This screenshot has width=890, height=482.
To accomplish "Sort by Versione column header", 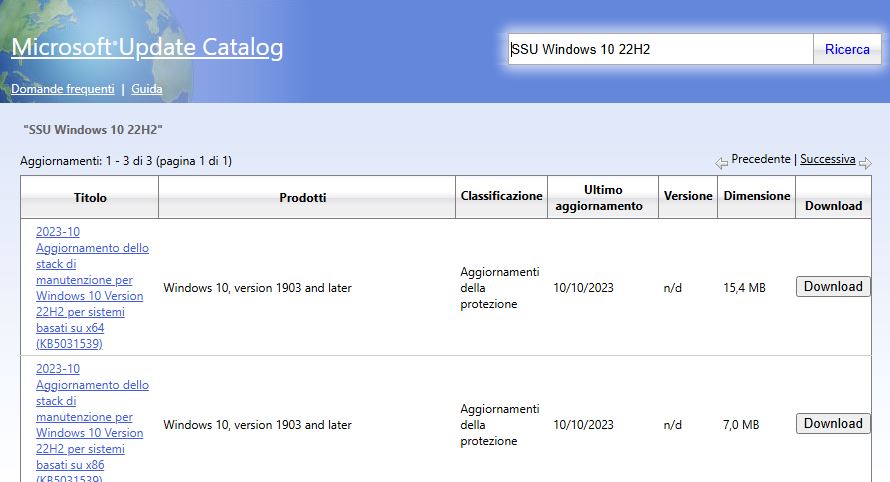I will tap(688, 196).
